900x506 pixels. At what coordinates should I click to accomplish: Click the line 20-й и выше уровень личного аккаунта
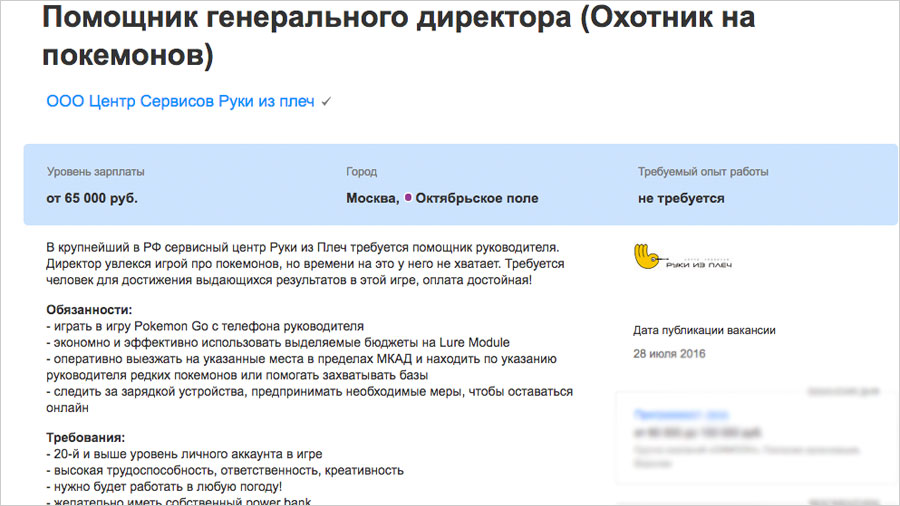point(184,454)
